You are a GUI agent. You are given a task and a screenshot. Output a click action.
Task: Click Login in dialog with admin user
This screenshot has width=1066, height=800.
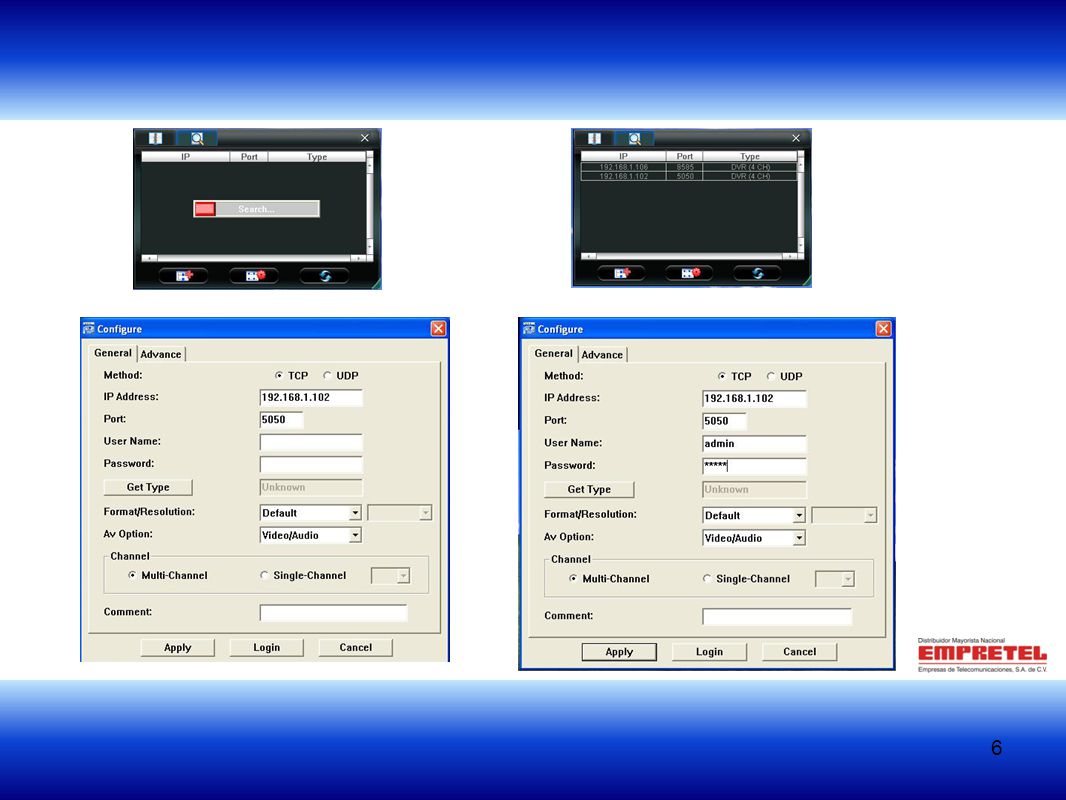(709, 652)
